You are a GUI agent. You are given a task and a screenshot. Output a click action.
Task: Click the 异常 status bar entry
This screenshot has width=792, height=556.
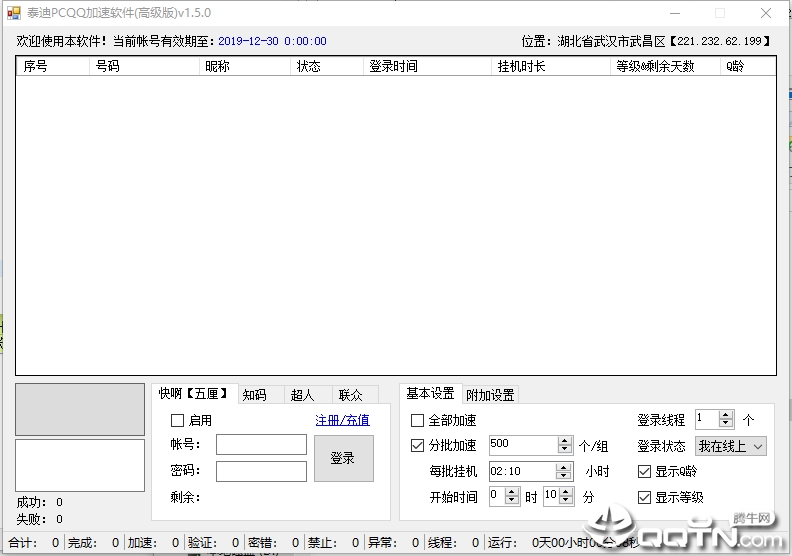pos(393,543)
